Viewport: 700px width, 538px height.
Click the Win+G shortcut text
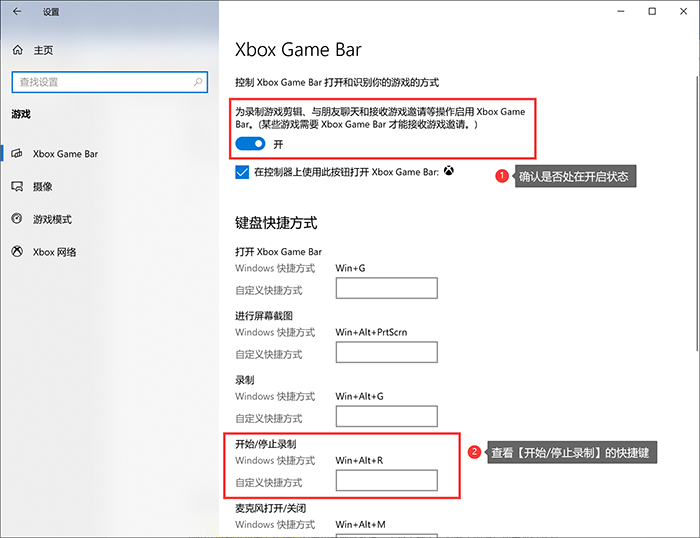point(350,268)
